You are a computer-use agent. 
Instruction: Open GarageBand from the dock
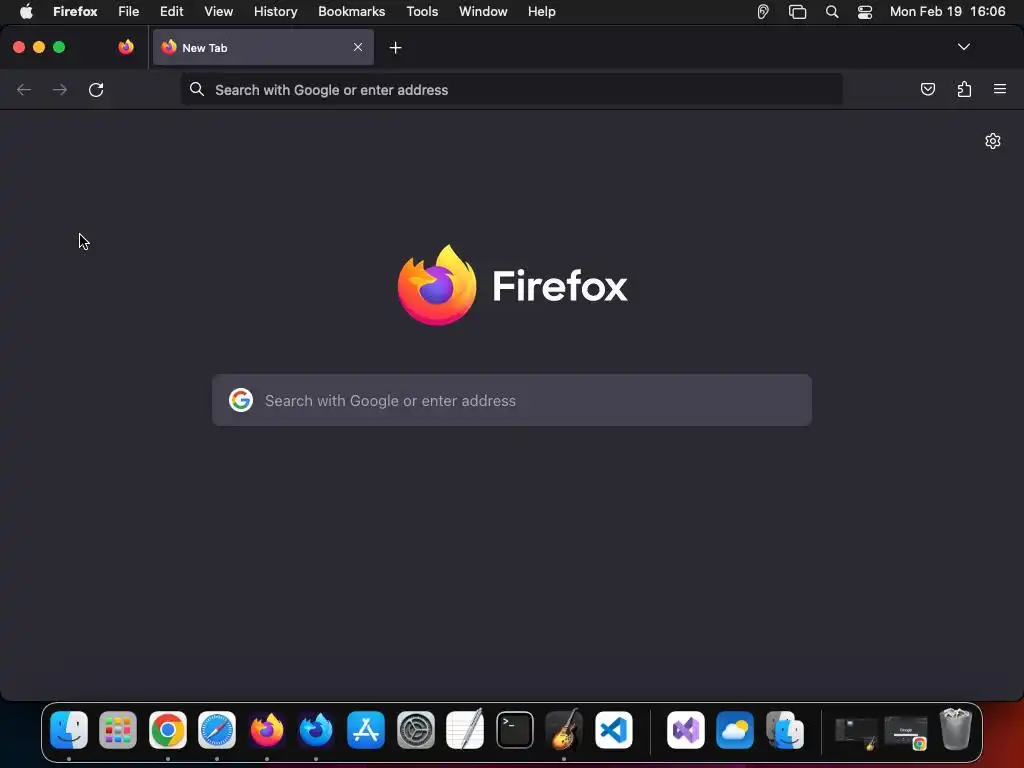click(x=564, y=729)
